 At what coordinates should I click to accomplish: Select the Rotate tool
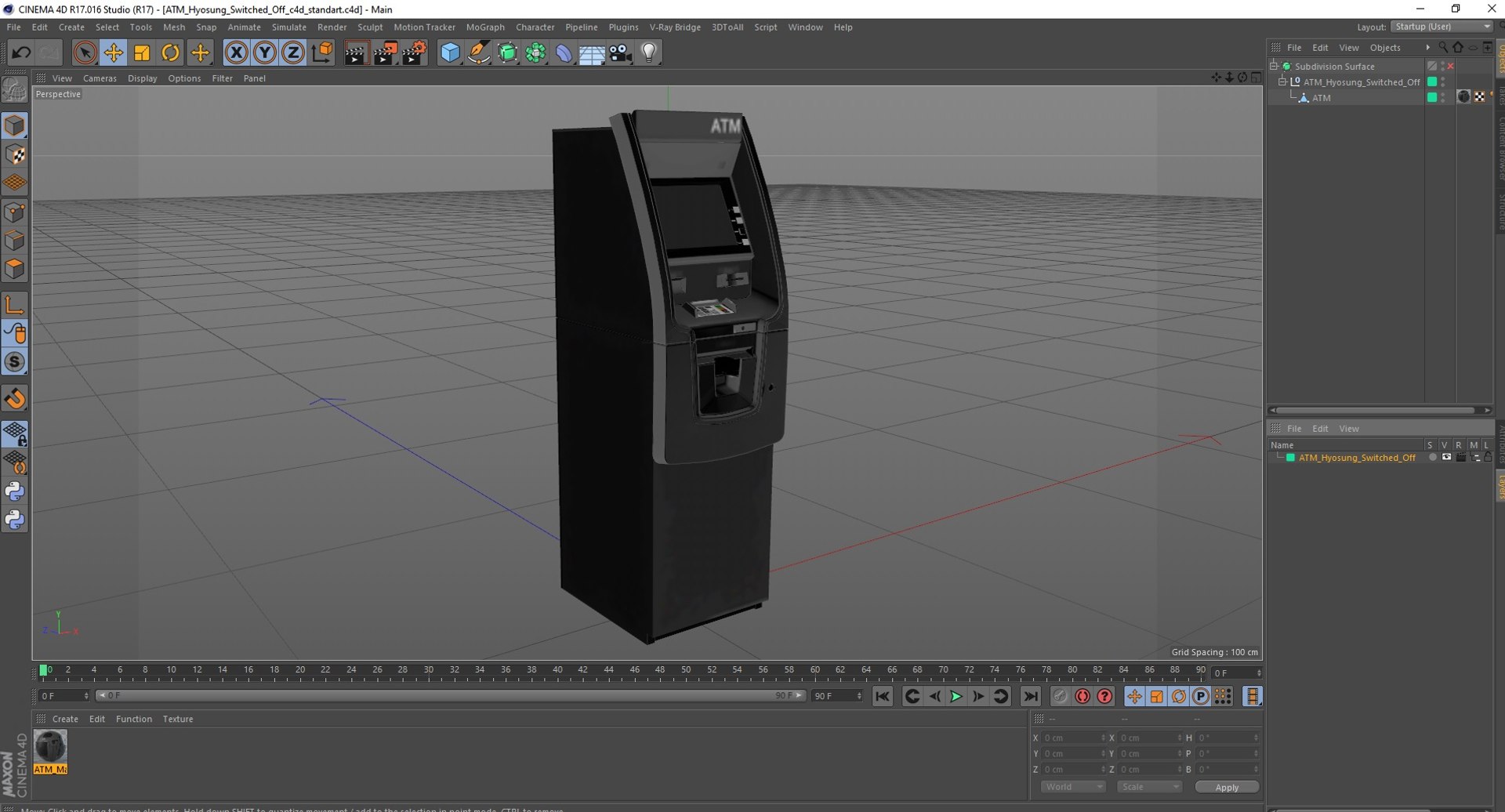(x=170, y=53)
